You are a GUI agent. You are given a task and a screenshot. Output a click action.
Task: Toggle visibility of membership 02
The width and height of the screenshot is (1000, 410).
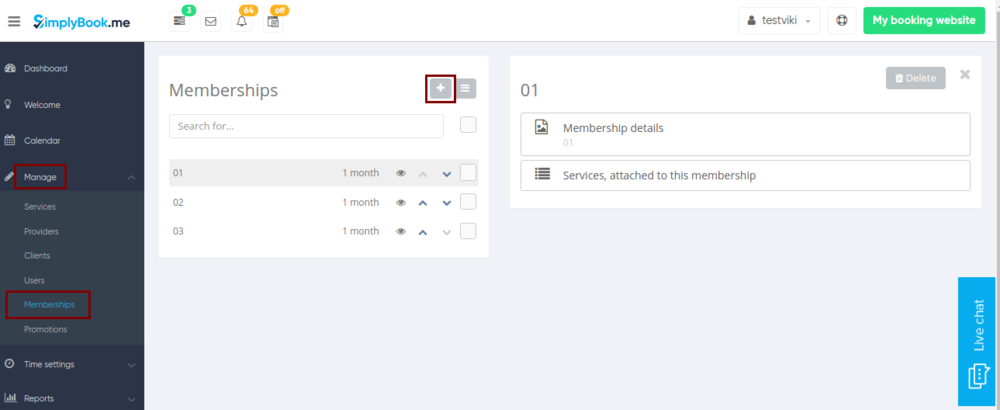tap(401, 203)
